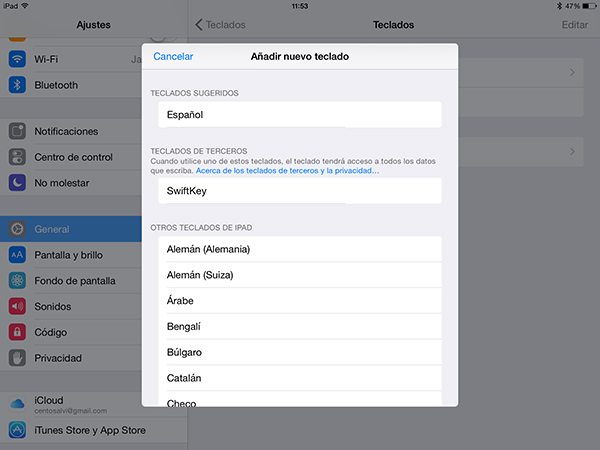Tap the Notificaciones icon
The height and width of the screenshot is (450, 600).
point(17,131)
